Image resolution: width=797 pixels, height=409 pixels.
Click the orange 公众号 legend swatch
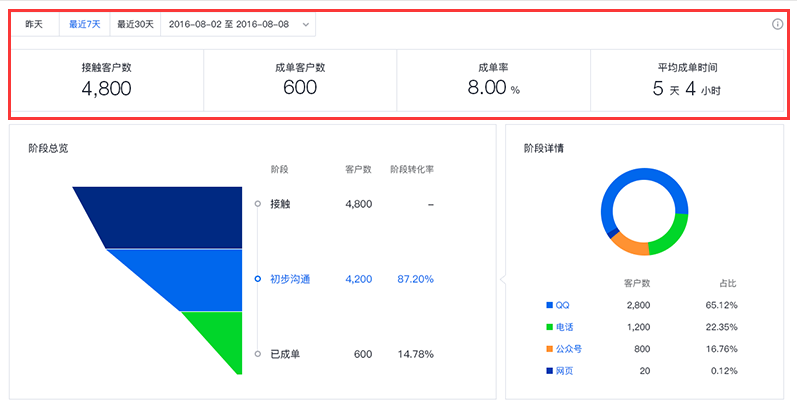(x=549, y=349)
